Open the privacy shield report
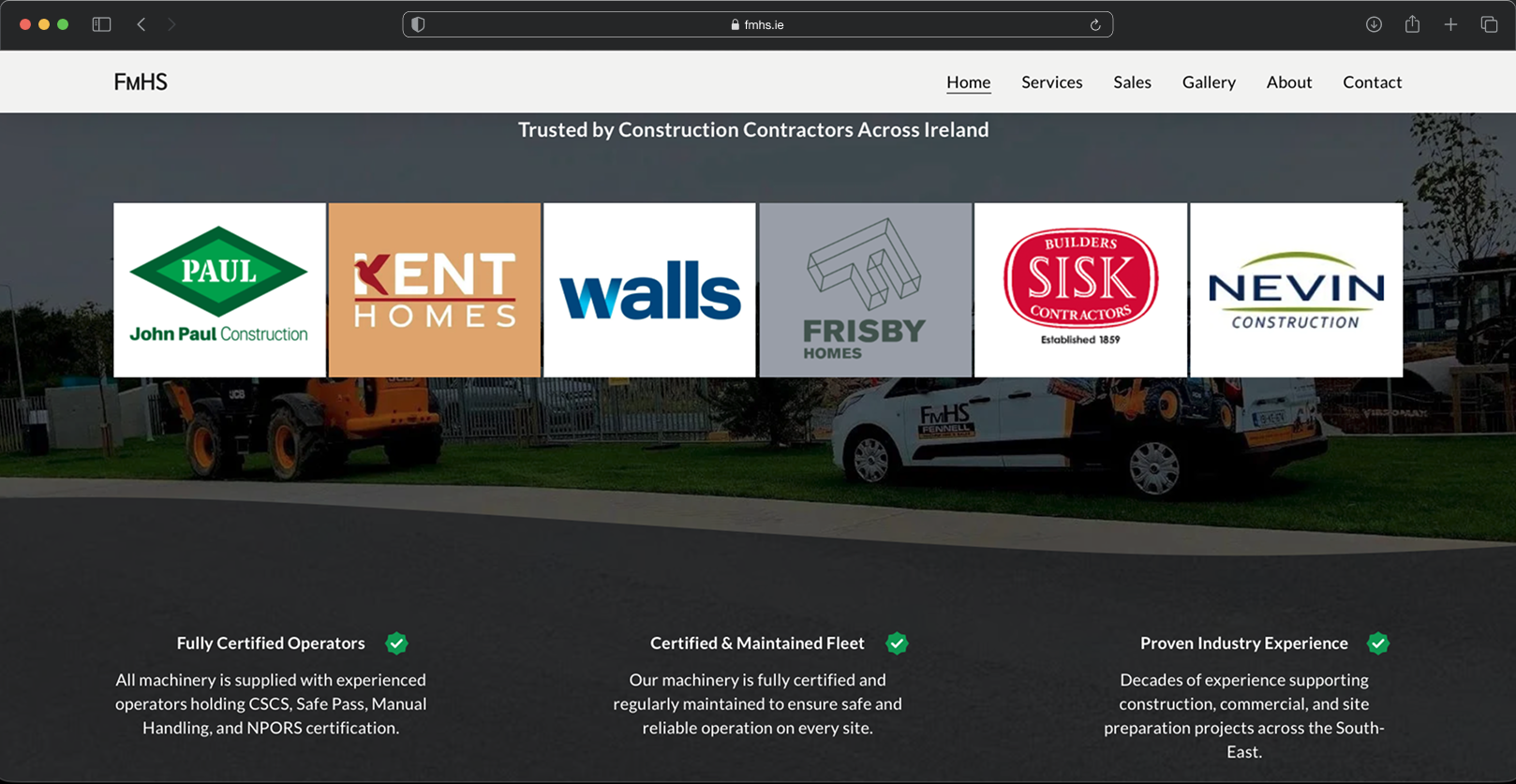Screen dimensions: 1516x784 click(x=418, y=24)
